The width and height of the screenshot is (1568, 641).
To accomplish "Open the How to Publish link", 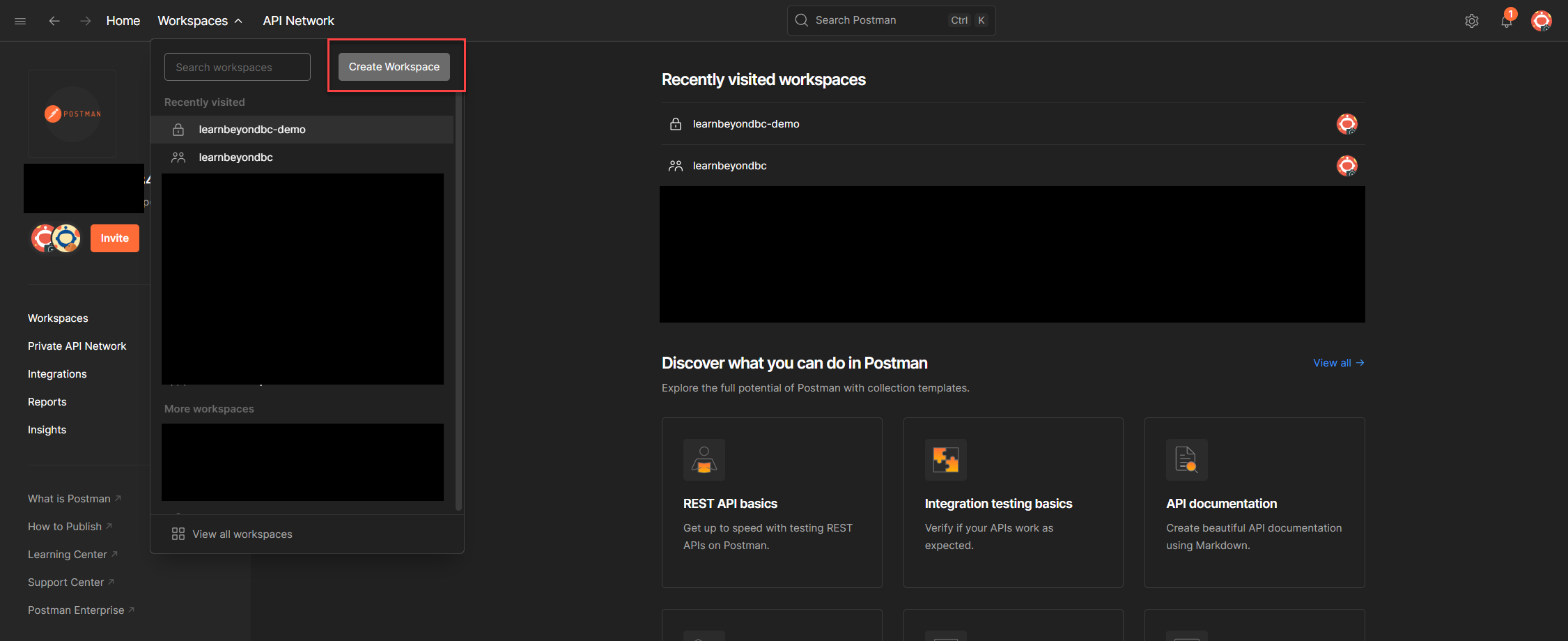I will coord(70,527).
